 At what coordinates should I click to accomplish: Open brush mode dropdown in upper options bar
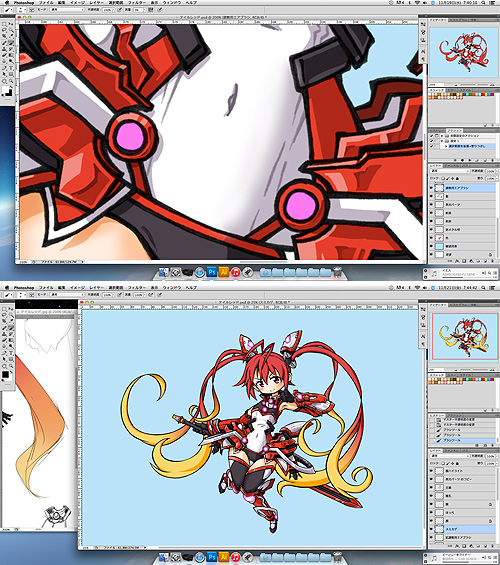coord(67,10)
